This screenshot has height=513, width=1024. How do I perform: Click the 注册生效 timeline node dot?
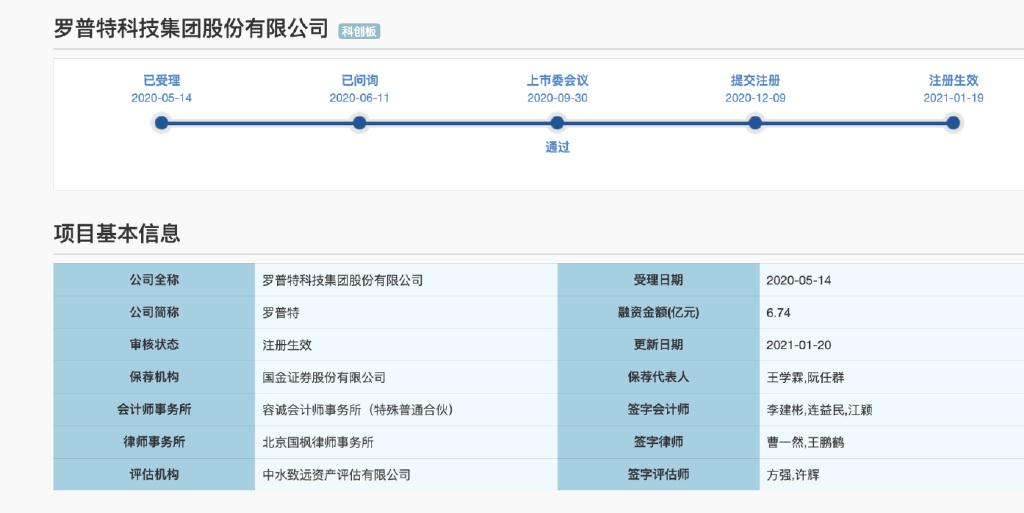[x=953, y=123]
